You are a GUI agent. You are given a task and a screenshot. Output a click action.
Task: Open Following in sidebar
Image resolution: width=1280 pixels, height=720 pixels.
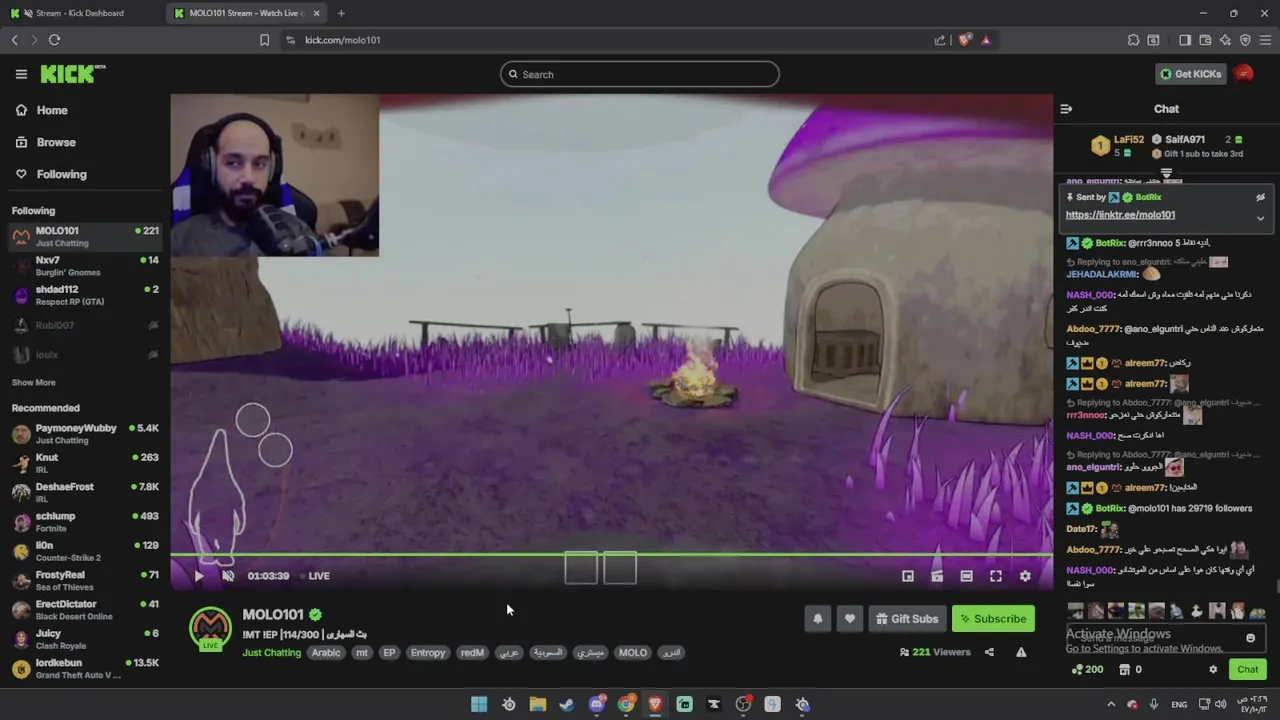click(x=51, y=174)
